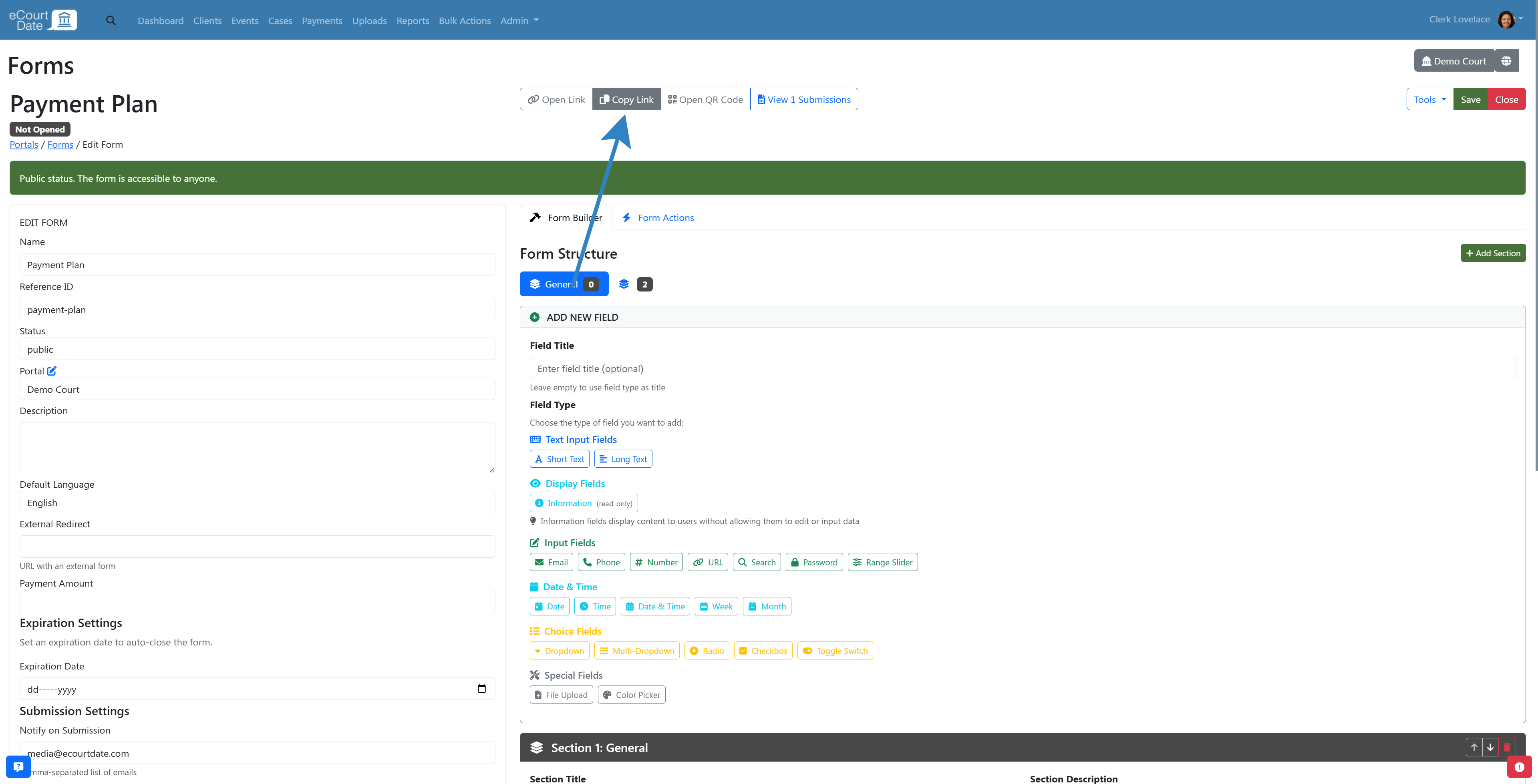Image resolution: width=1538 pixels, height=784 pixels.
Task: Add a Search field
Action: click(757, 562)
